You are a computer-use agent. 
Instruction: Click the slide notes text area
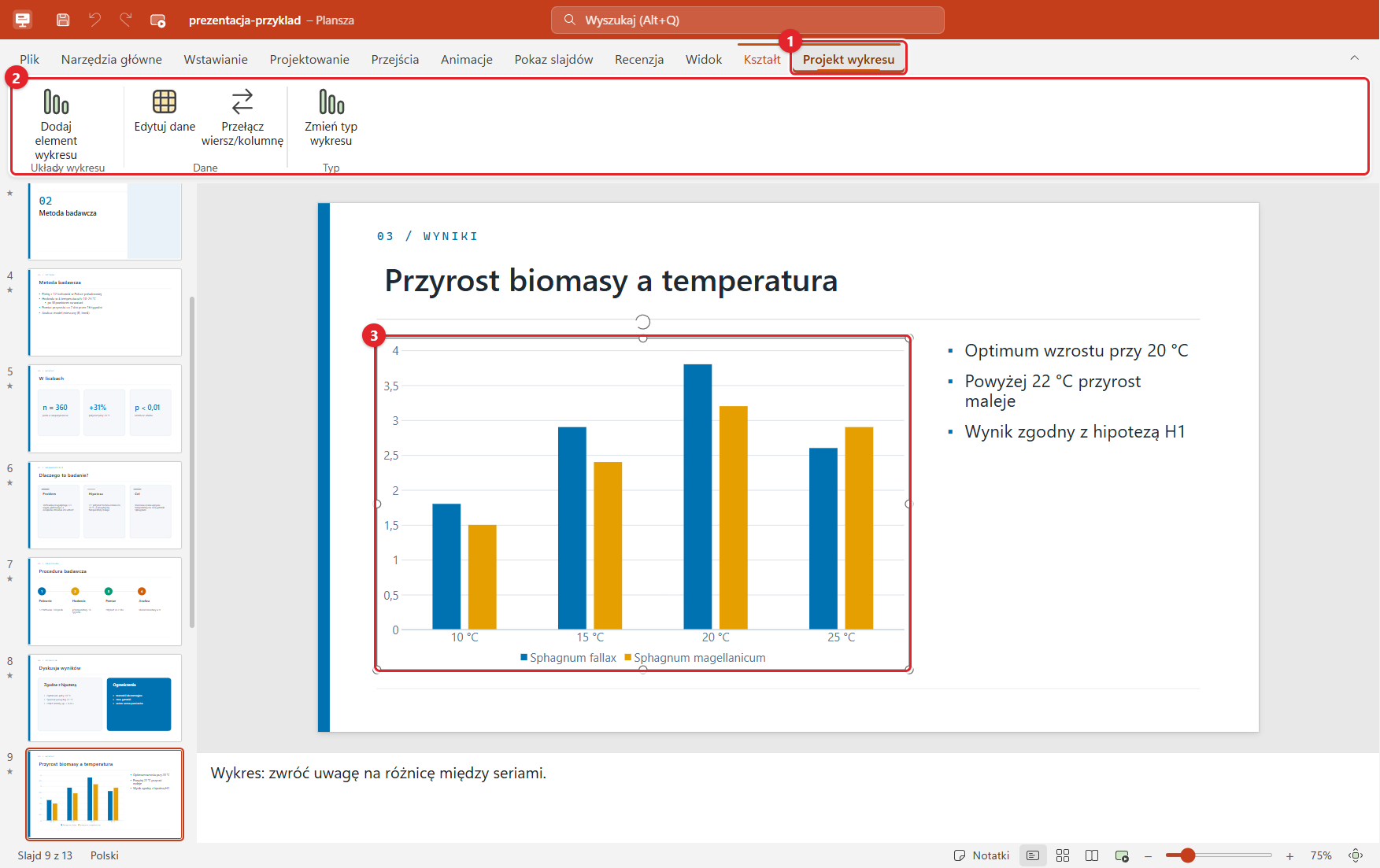[x=787, y=798]
